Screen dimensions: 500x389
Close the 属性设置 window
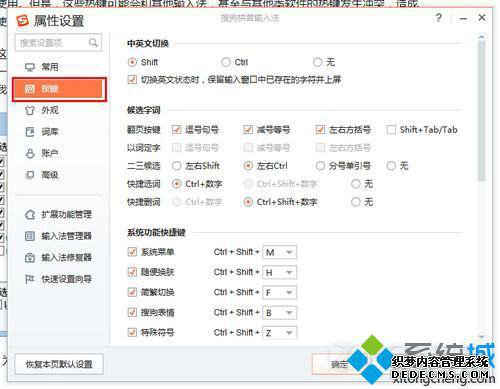[482, 17]
